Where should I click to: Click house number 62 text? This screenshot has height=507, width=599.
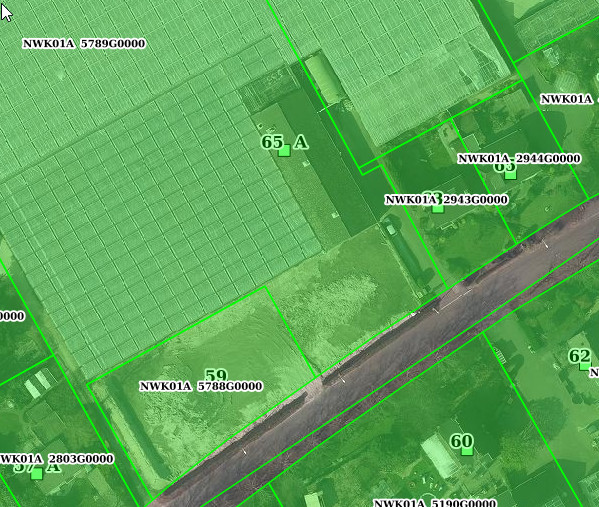pyautogui.click(x=580, y=356)
